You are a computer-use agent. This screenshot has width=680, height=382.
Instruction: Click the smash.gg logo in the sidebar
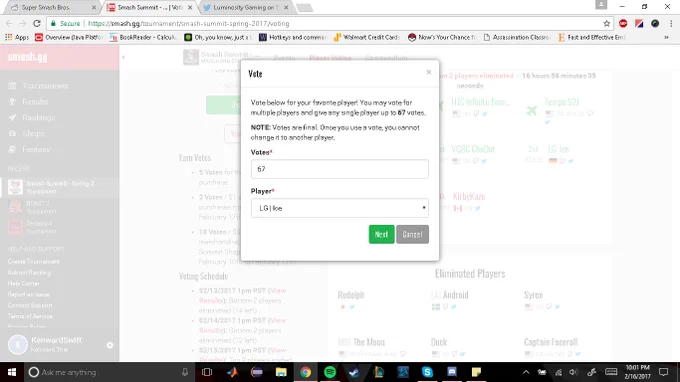click(x=27, y=57)
